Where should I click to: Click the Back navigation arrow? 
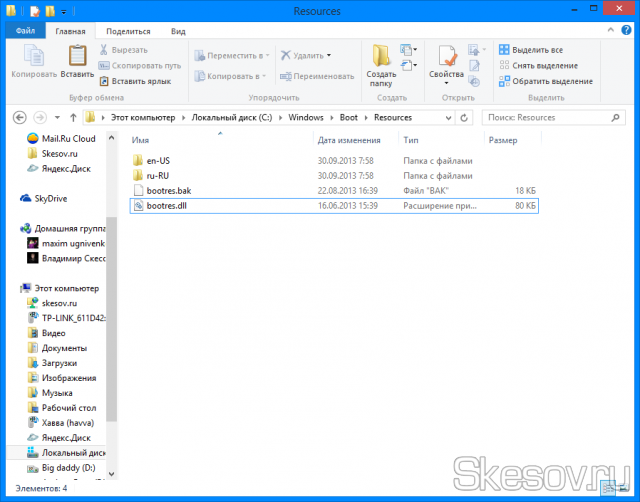pos(15,117)
